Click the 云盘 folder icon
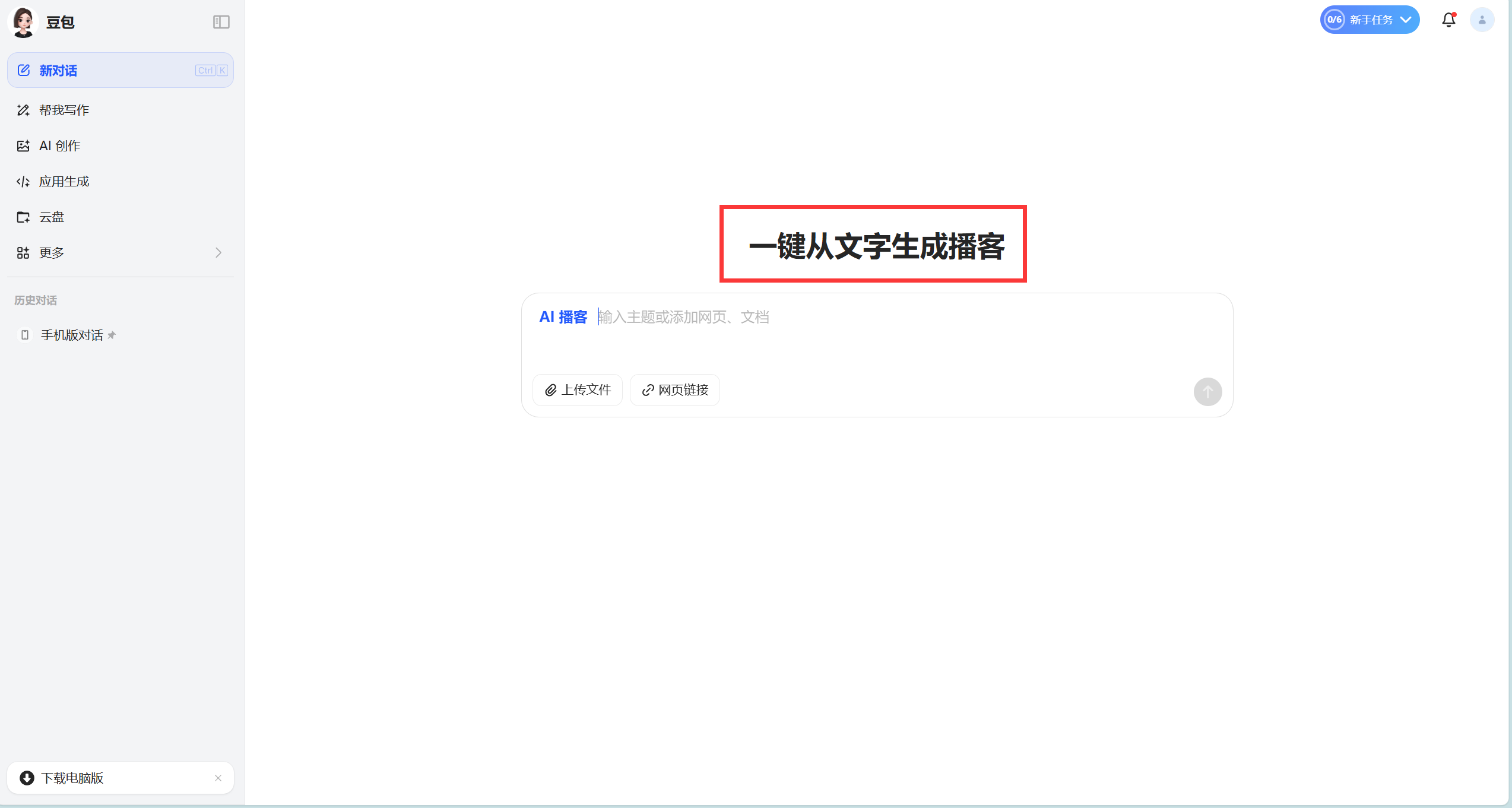This screenshot has width=1512, height=808. tap(23, 217)
